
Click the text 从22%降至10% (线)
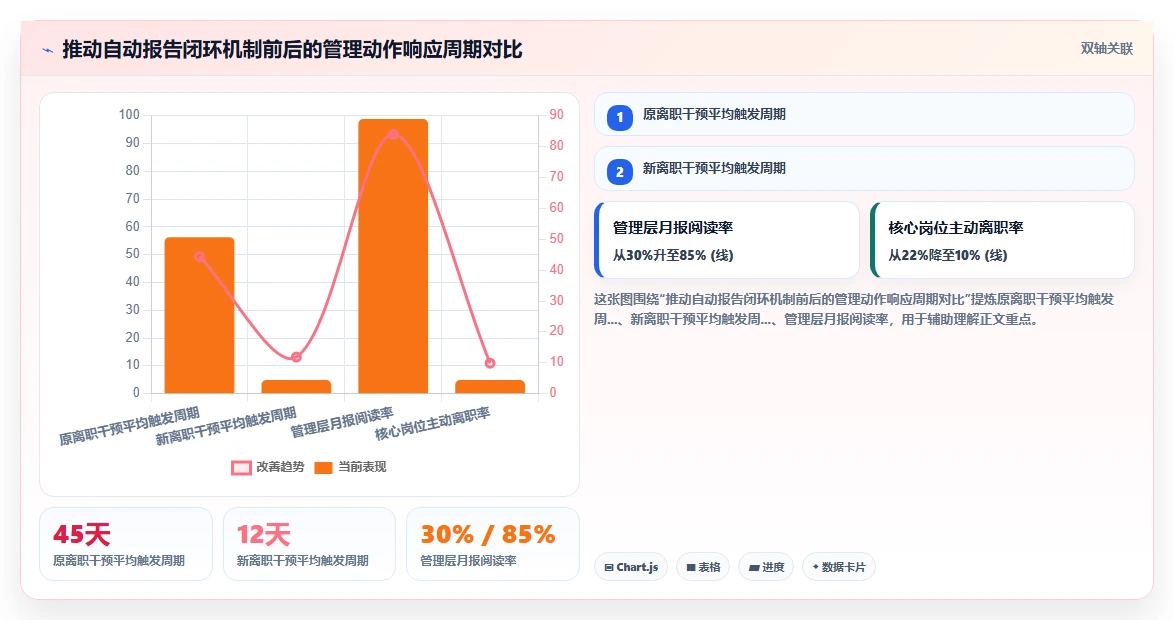(948, 255)
